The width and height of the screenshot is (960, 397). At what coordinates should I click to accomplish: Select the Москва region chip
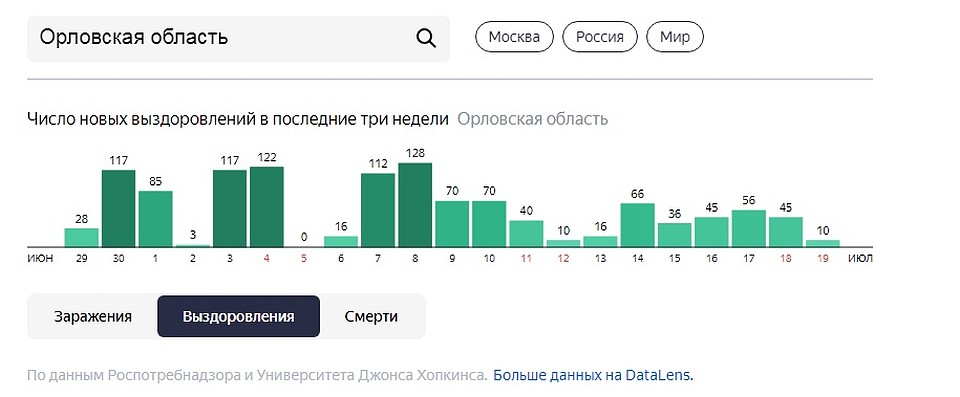pos(514,37)
